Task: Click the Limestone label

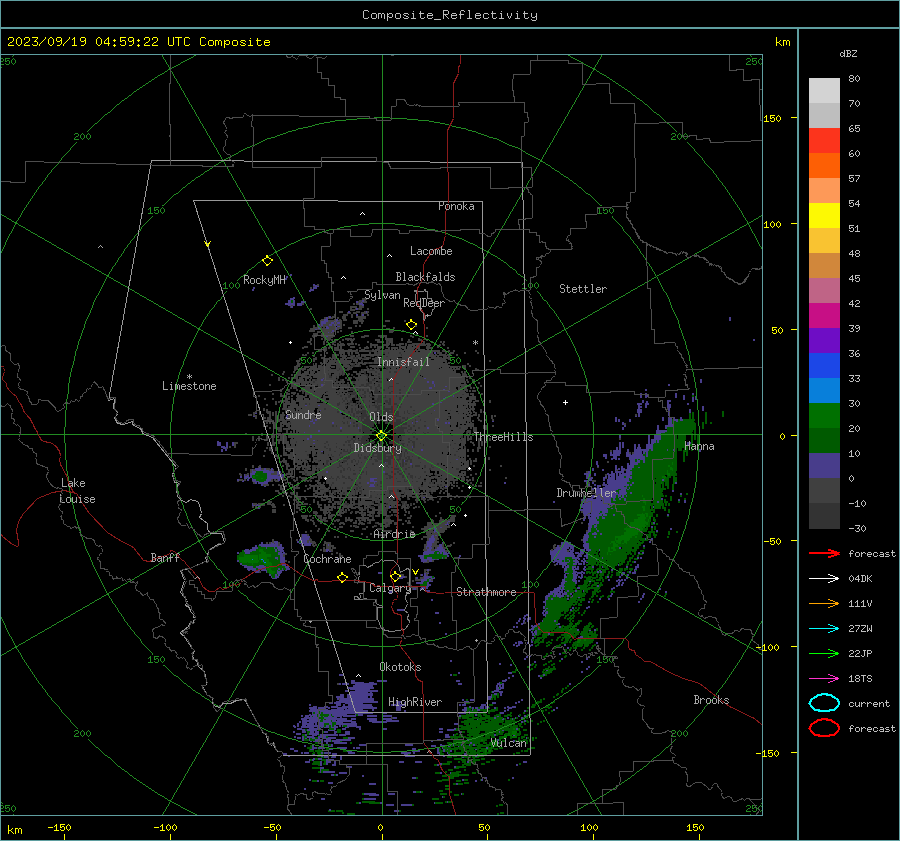Action: point(189,386)
